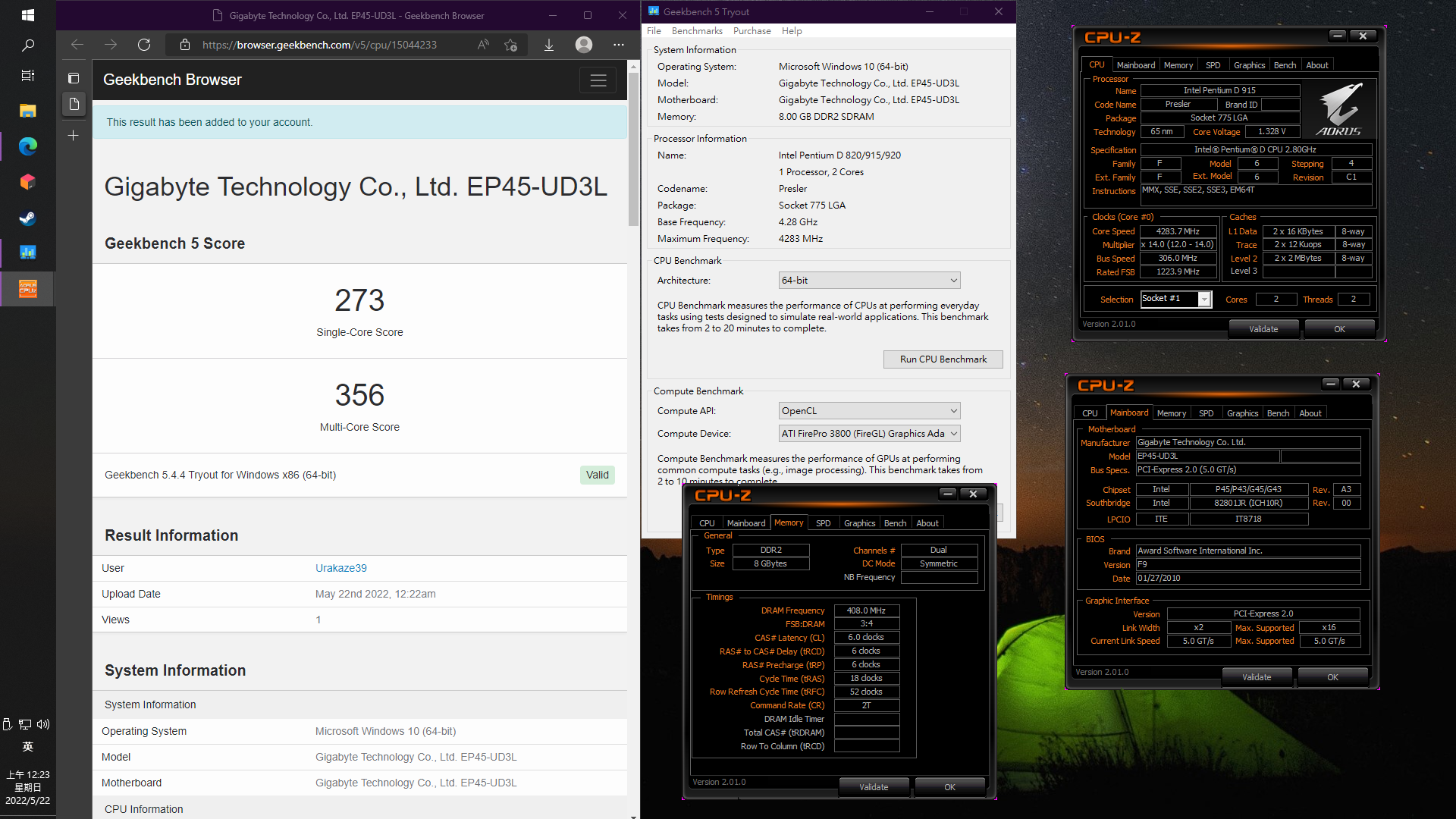
Task: Click the site lock icon in address bar
Action: 185,45
